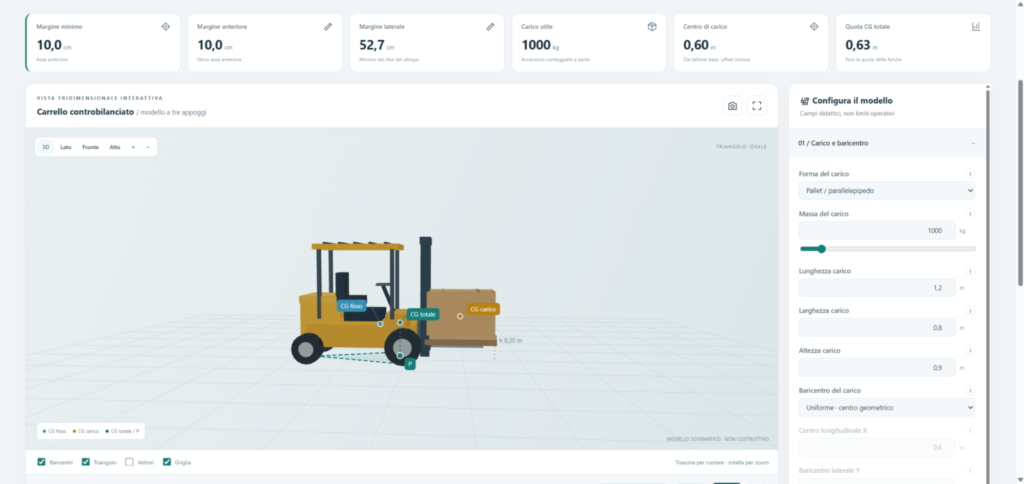Click the Massa del carico input field
Image resolution: width=1024 pixels, height=484 pixels.
pos(877,231)
